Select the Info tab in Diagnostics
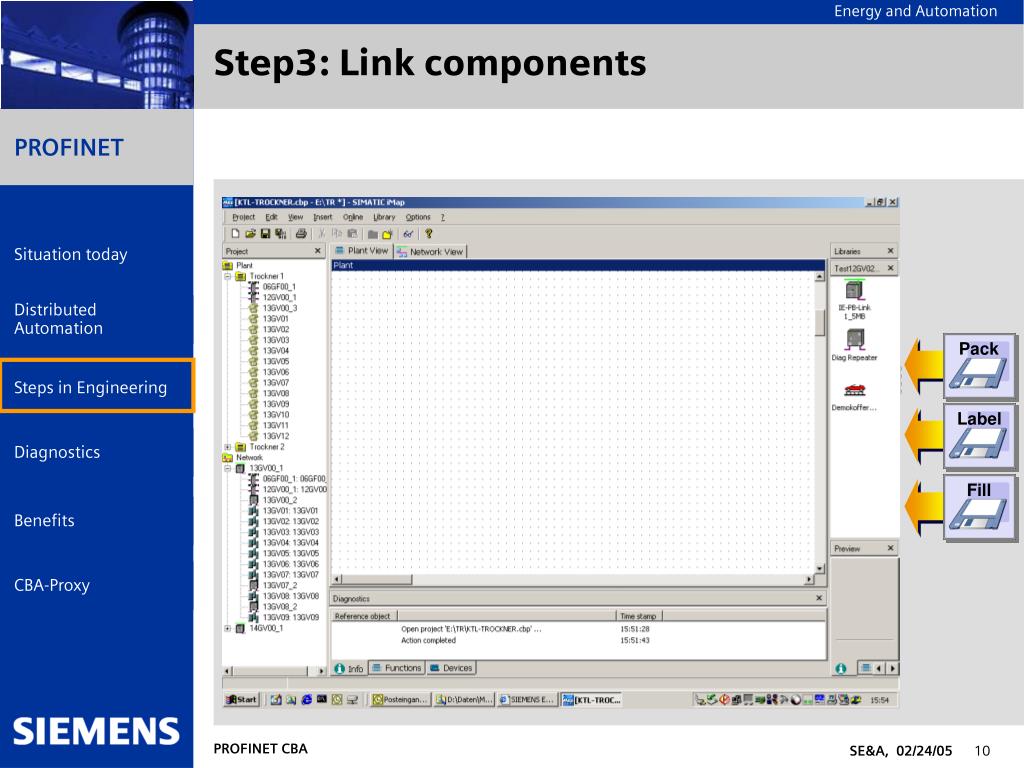 (349, 668)
